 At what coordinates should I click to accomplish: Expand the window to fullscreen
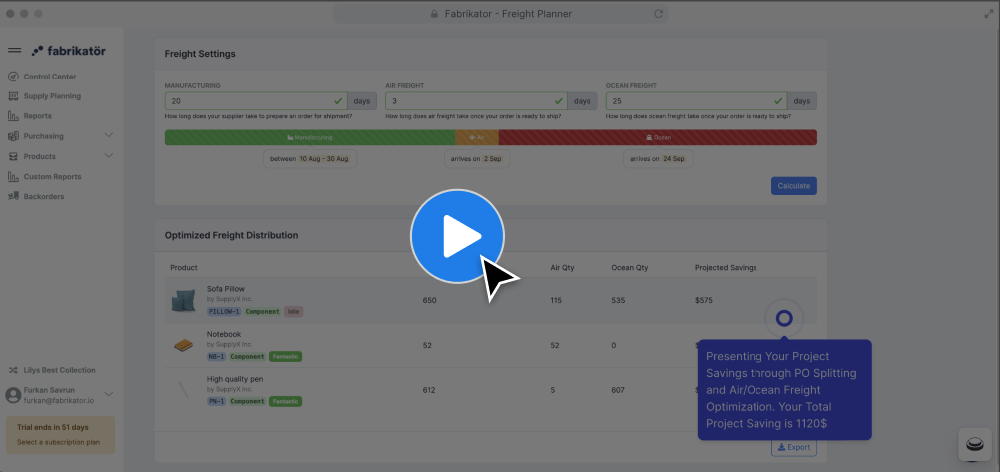pos(989,13)
